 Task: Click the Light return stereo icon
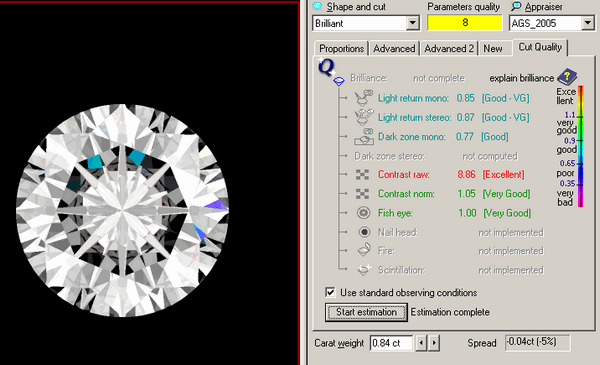(364, 117)
